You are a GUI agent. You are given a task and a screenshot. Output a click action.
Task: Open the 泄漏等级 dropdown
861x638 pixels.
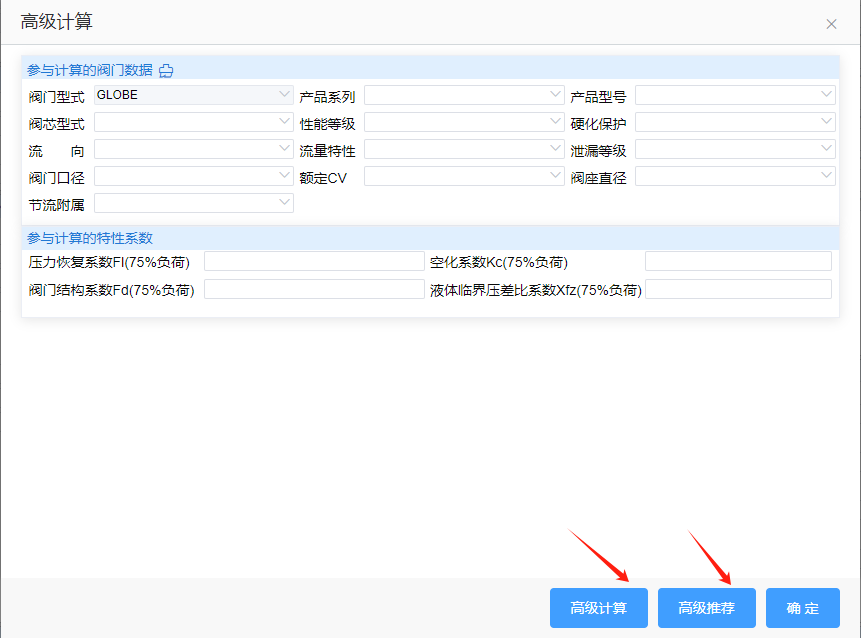tap(735, 149)
